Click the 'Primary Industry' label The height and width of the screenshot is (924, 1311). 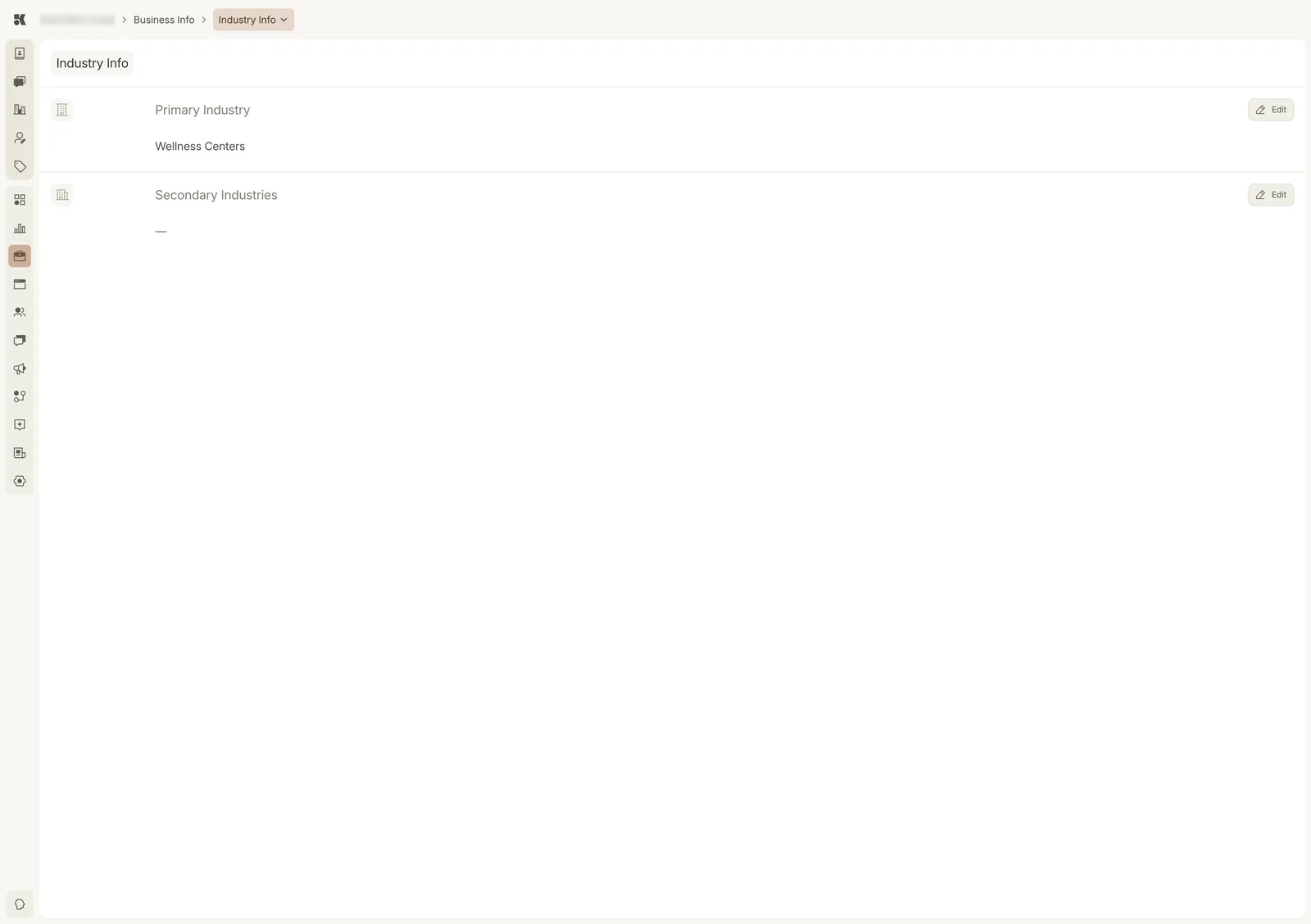(202, 110)
